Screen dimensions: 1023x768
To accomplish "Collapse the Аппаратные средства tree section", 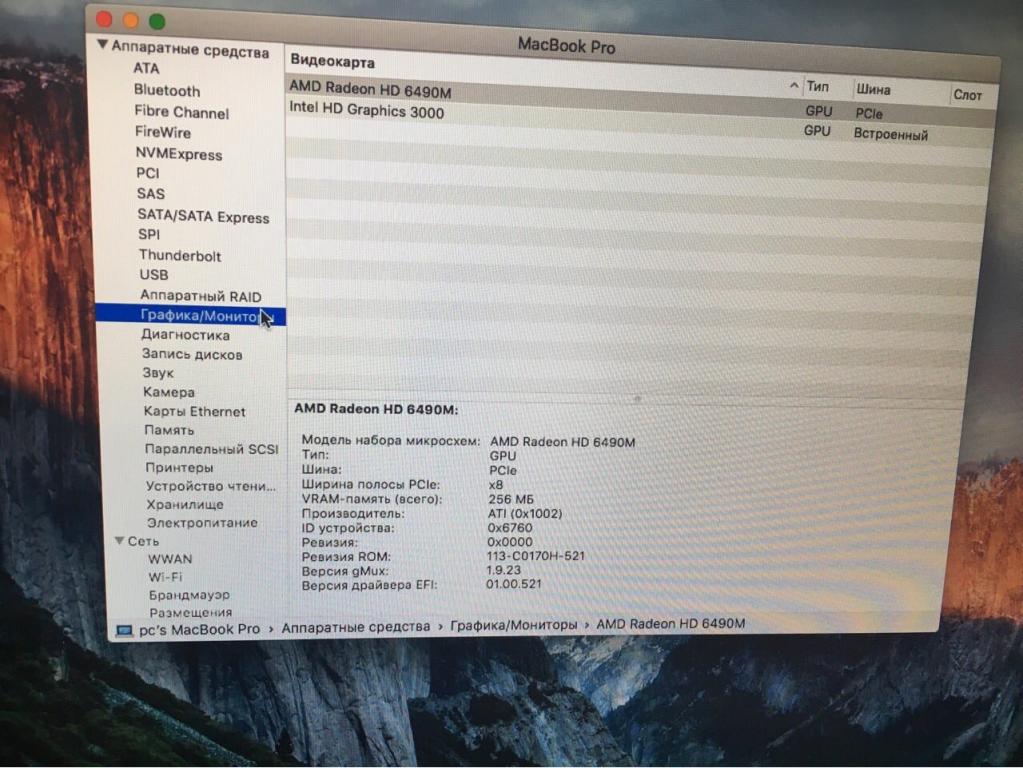I will (102, 45).
